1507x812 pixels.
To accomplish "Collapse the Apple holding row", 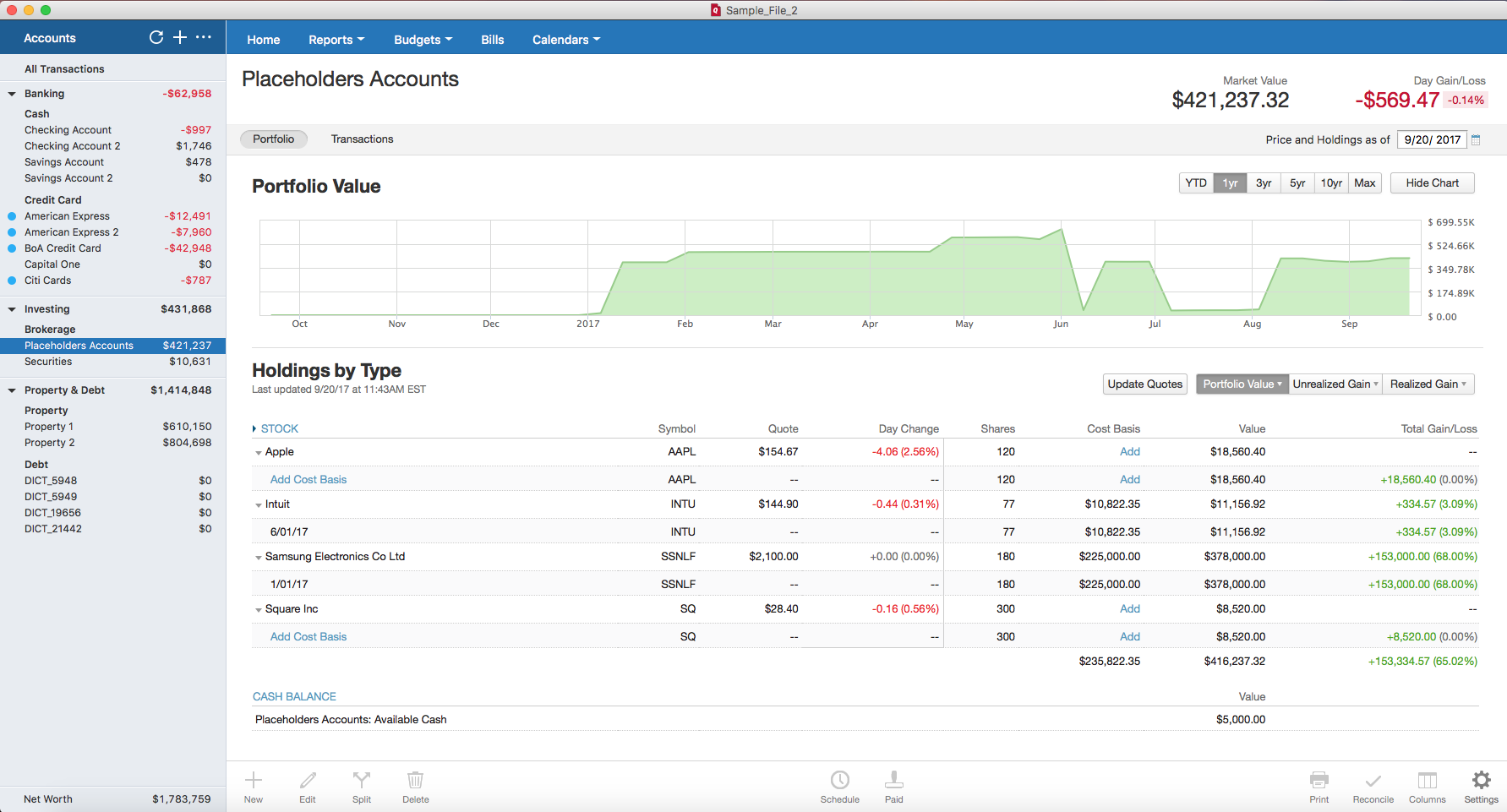I will coord(259,453).
